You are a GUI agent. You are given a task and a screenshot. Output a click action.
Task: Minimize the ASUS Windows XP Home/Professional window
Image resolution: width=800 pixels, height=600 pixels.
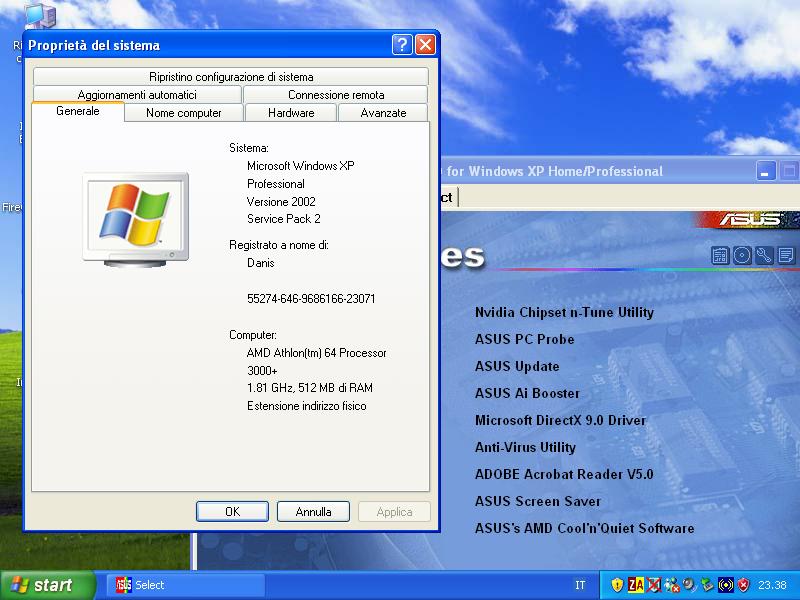click(x=766, y=171)
